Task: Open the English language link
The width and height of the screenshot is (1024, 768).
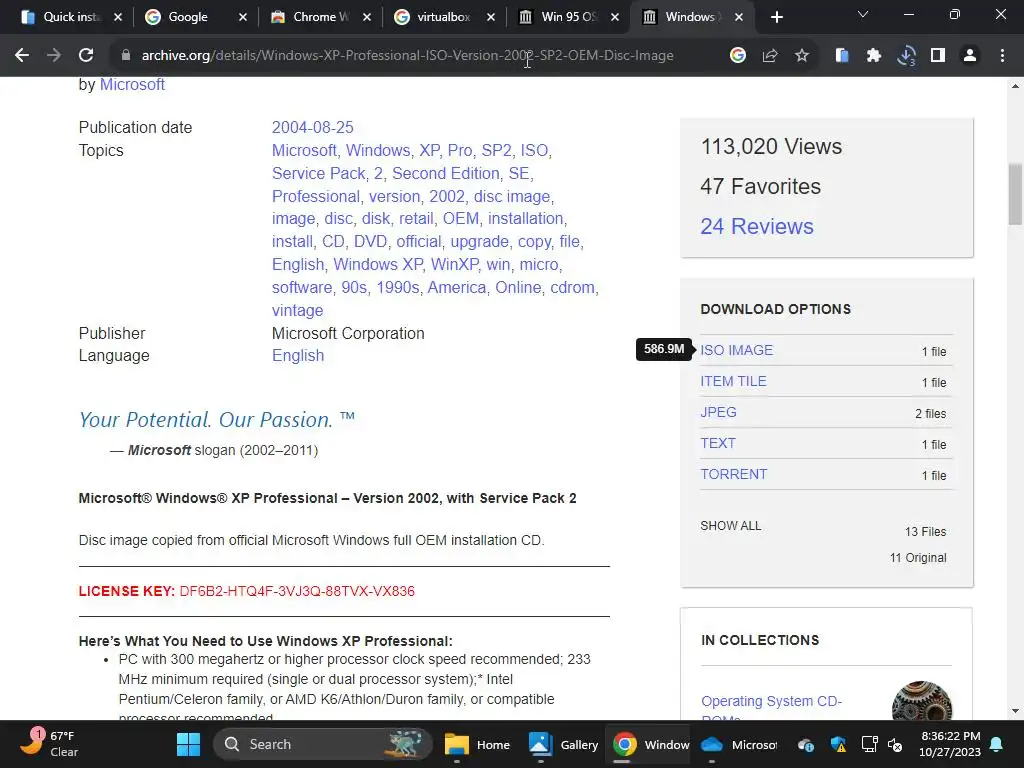Action: 298,355
